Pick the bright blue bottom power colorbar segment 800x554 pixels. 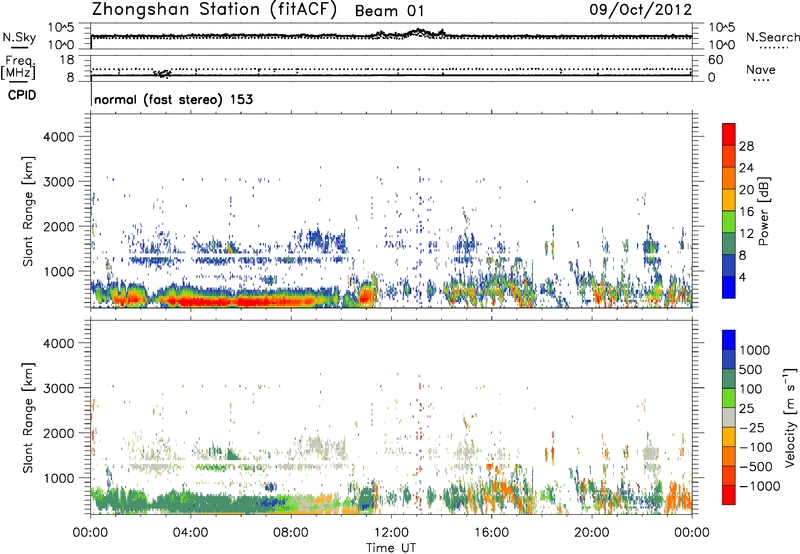point(729,288)
